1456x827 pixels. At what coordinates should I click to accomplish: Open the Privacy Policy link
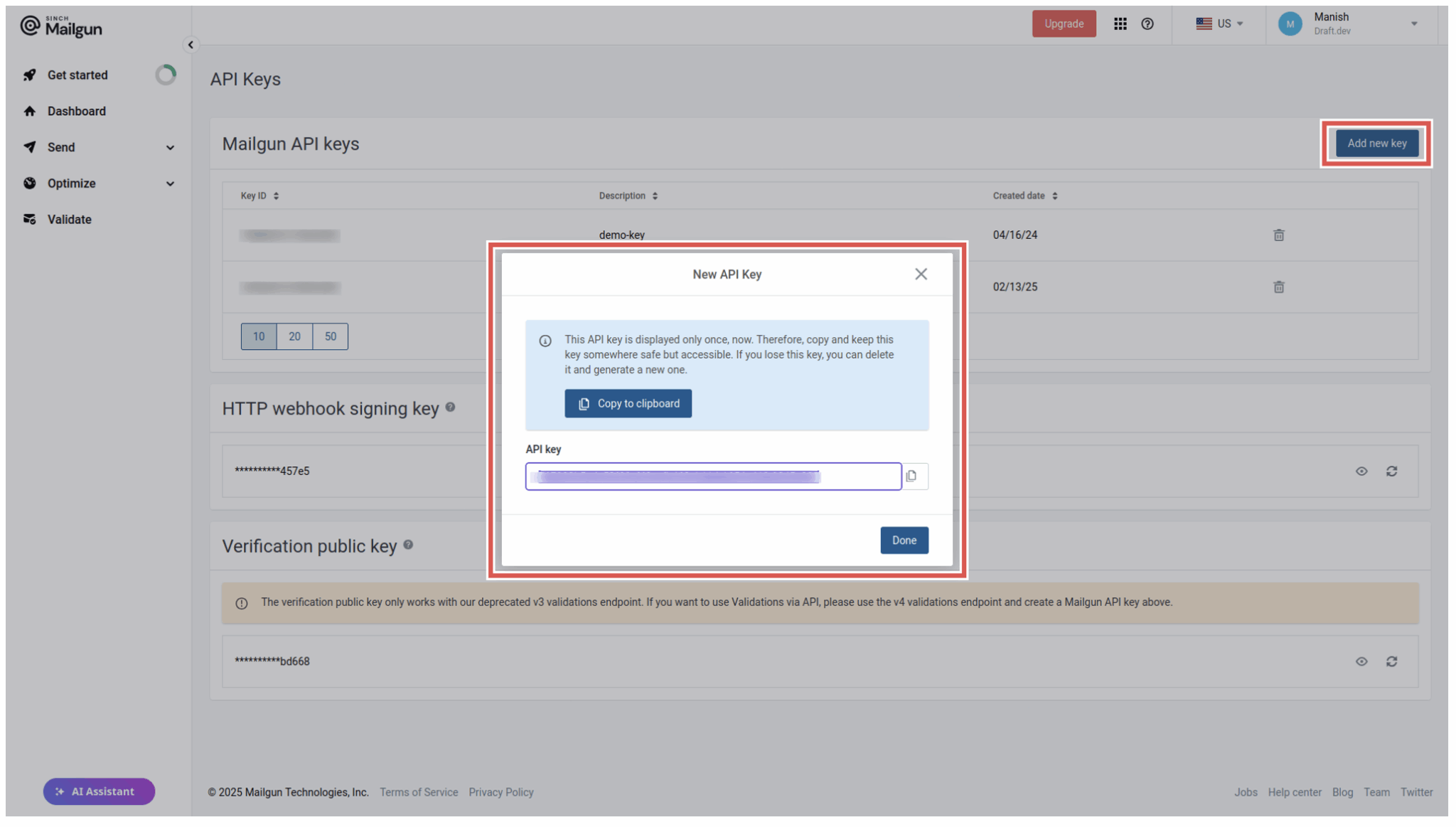pyautogui.click(x=501, y=791)
